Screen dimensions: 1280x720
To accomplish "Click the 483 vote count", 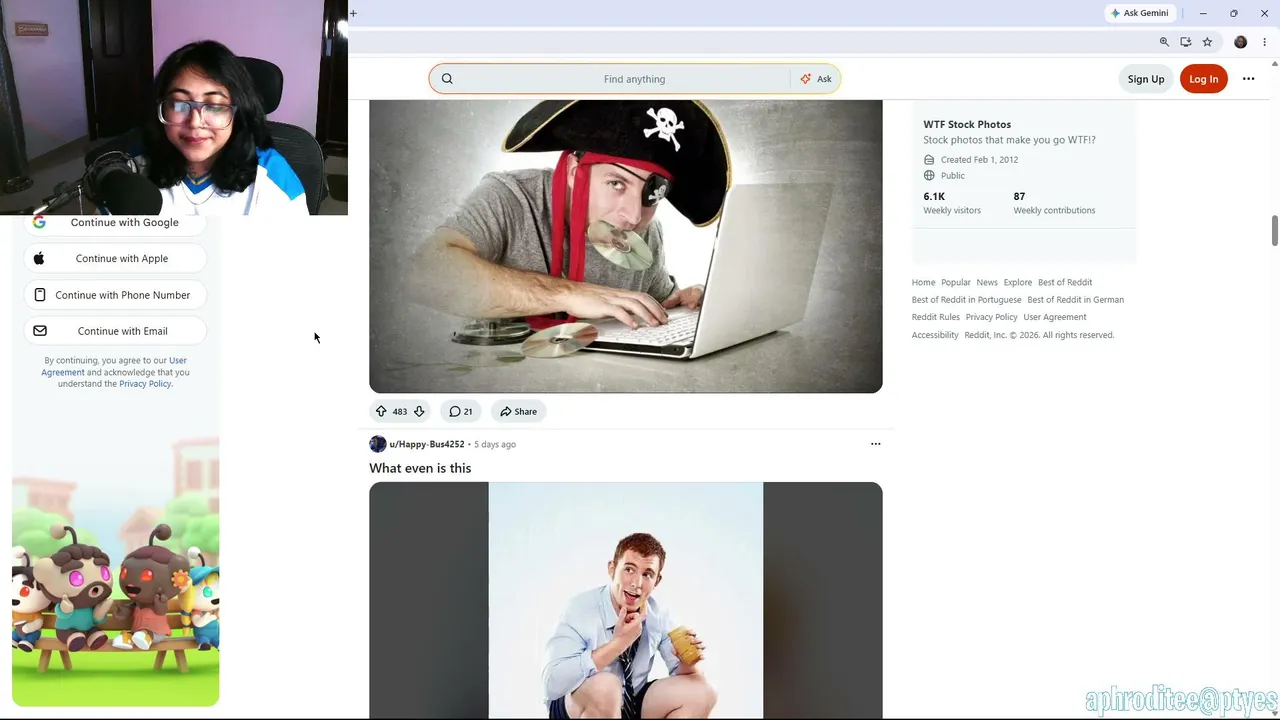I will pos(400,411).
